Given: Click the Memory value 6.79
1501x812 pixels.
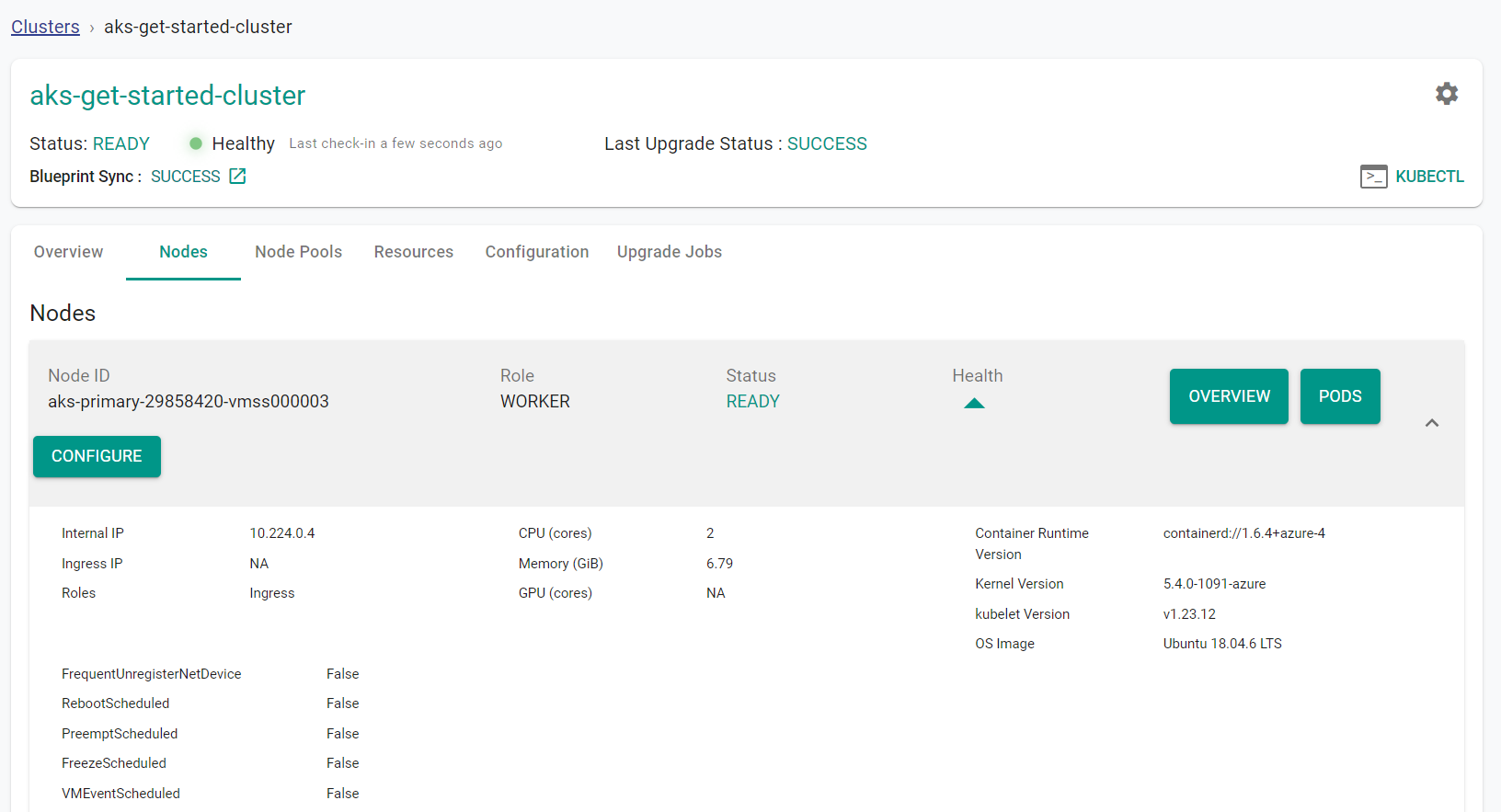Looking at the screenshot, I should (x=719, y=564).
